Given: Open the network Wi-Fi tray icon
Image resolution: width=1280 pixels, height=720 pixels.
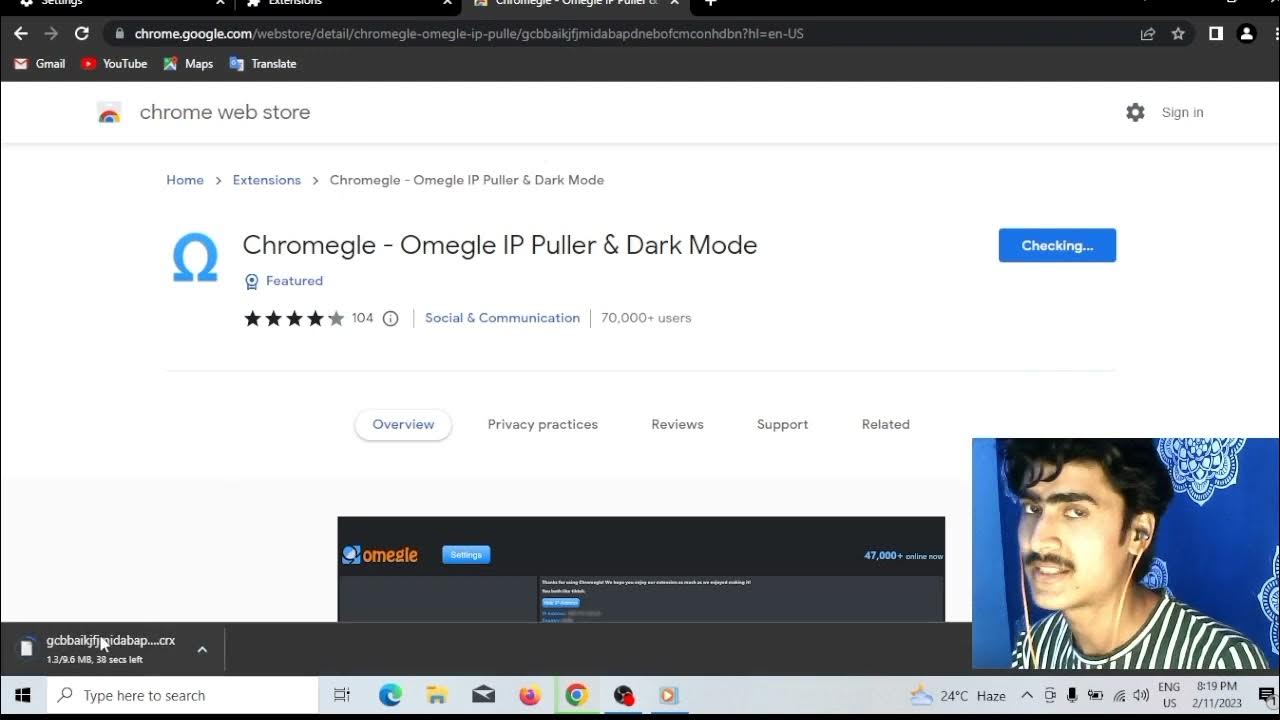Looking at the screenshot, I should pyautogui.click(x=1119, y=695).
